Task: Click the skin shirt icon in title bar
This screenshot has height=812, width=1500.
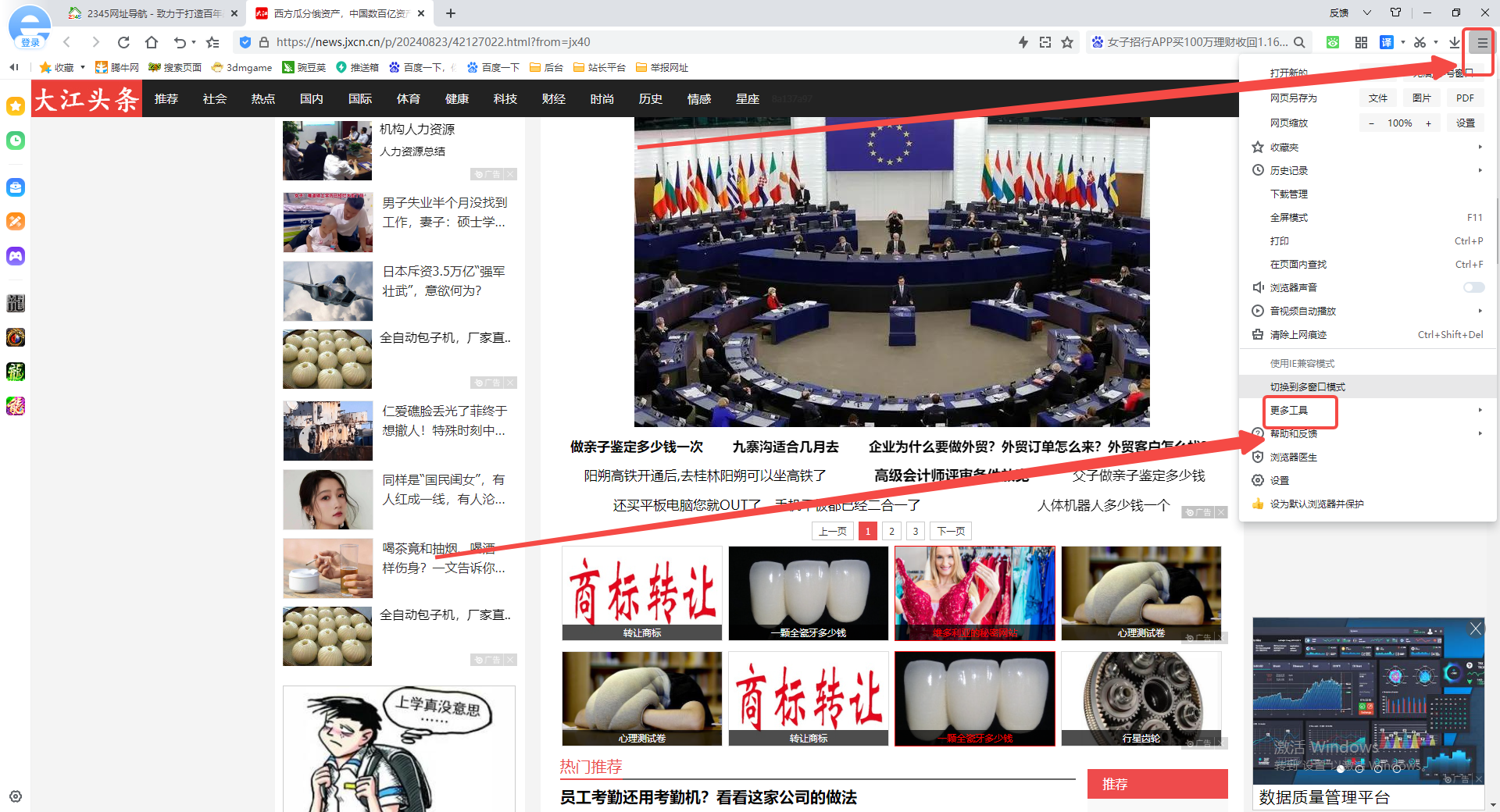Action: tap(1396, 12)
